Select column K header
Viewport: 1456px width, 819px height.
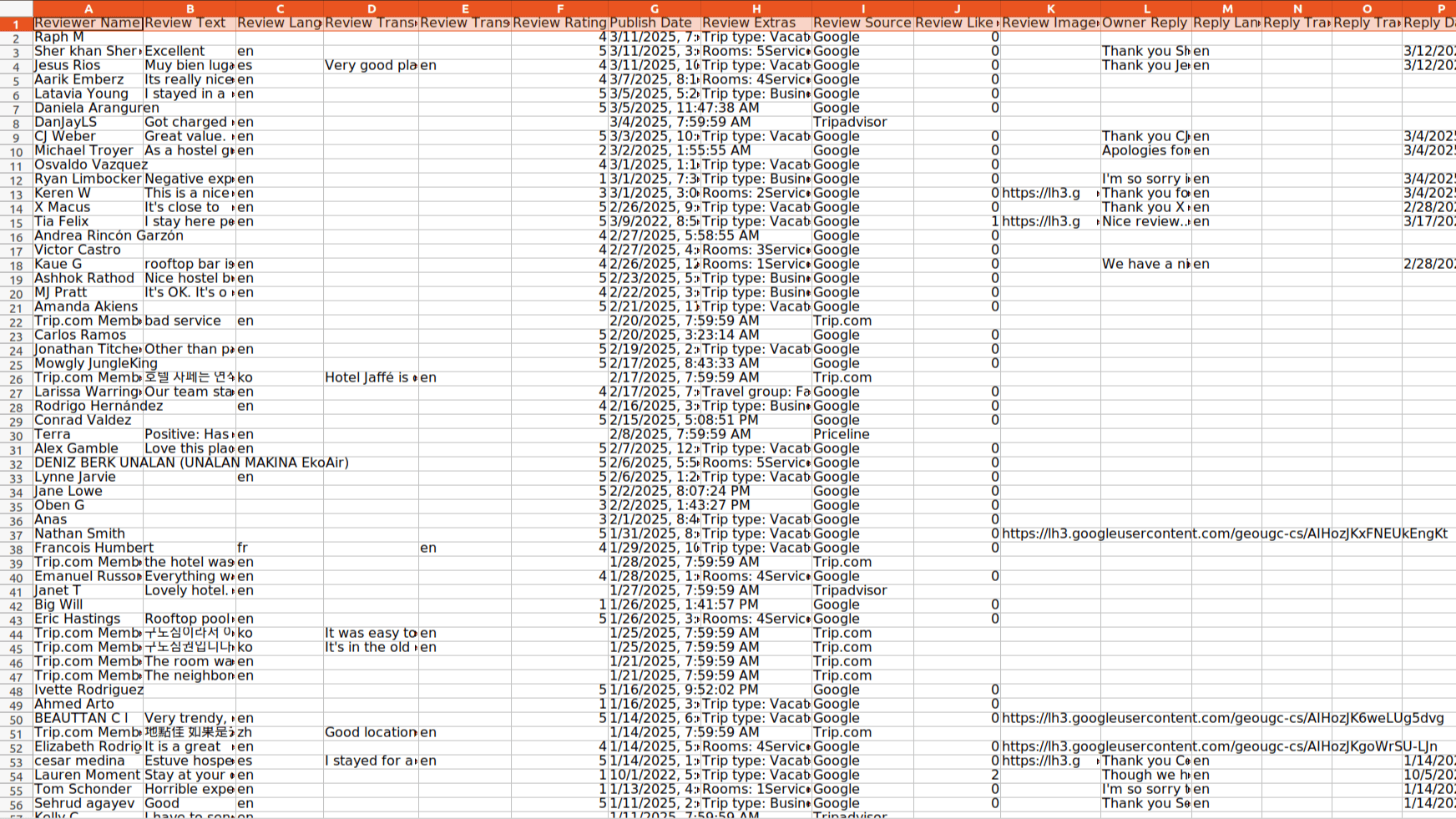(x=1050, y=8)
